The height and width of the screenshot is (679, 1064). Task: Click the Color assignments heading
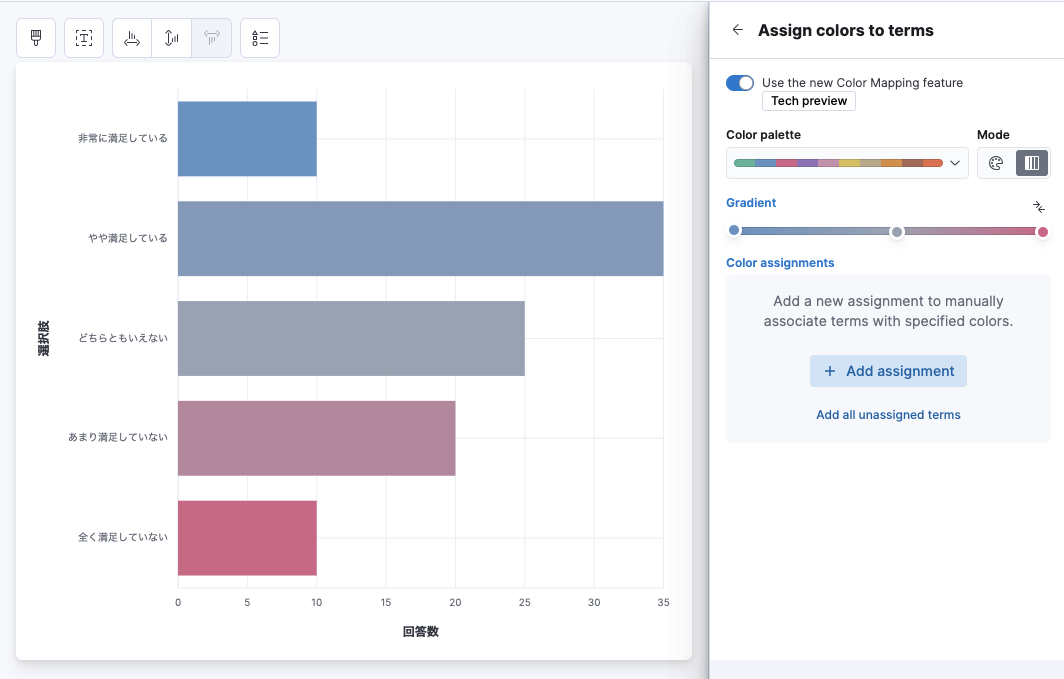tap(780, 263)
